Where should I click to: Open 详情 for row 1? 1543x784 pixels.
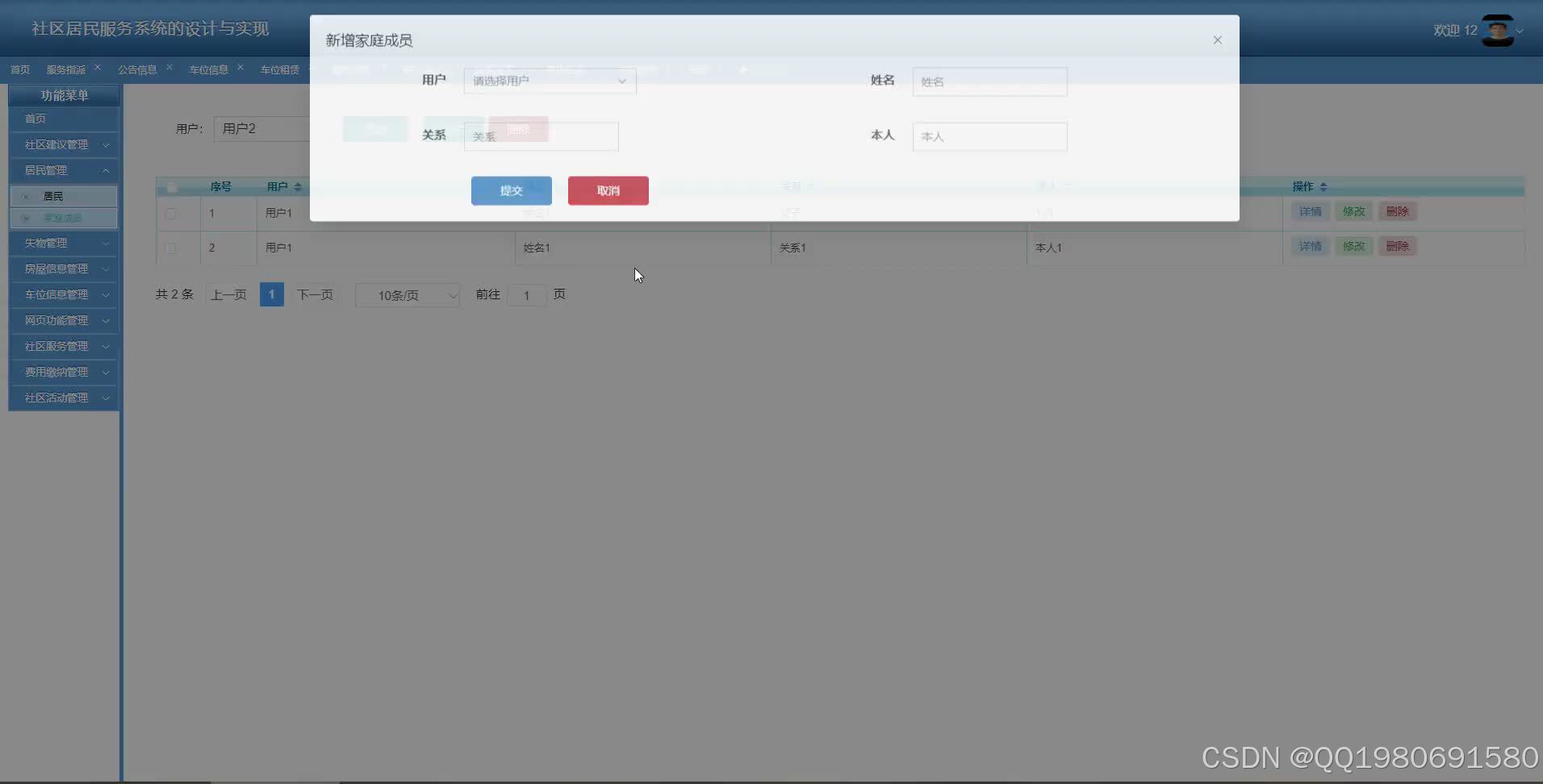pos(1311,211)
